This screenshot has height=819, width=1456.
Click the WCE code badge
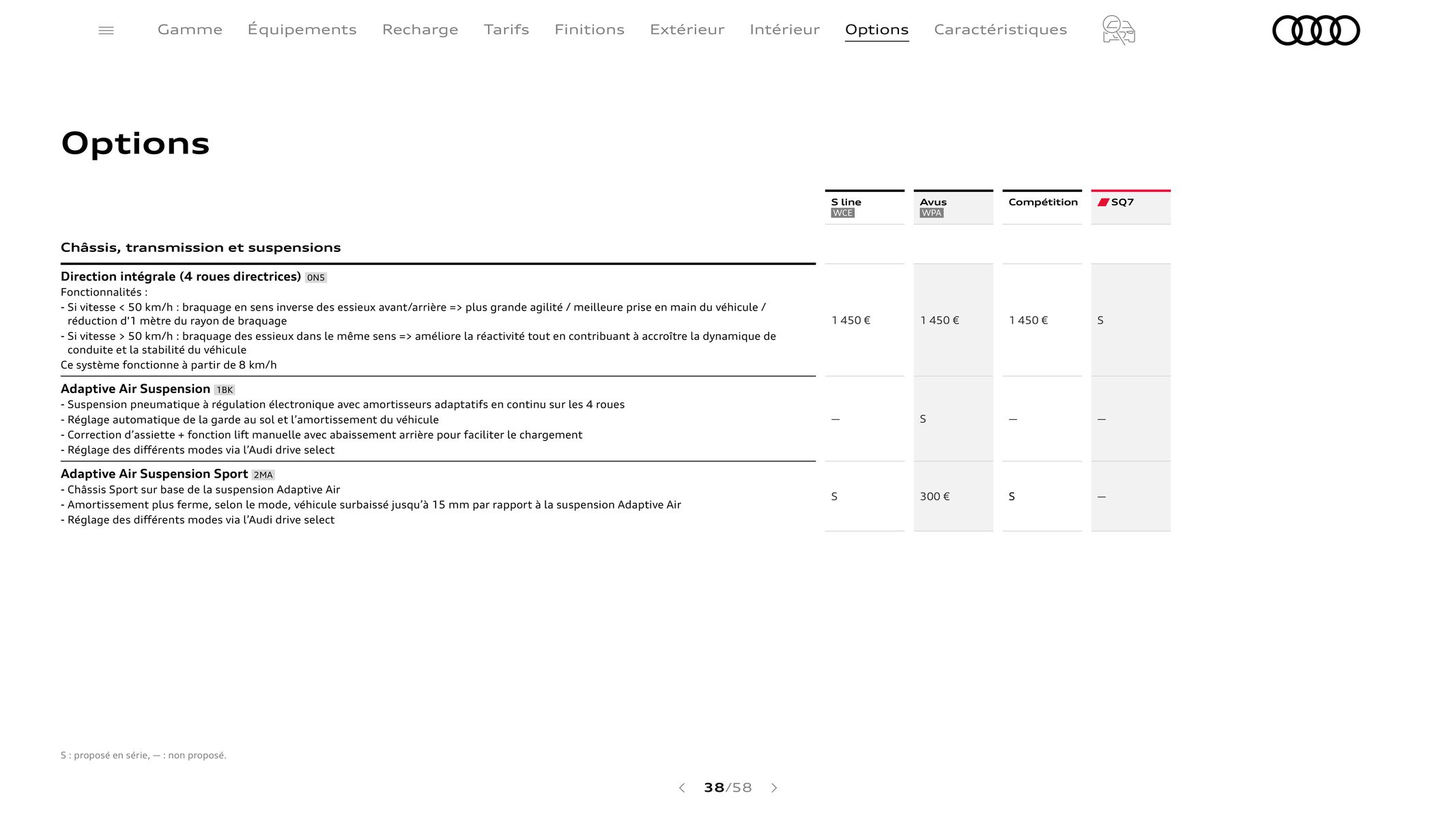pos(842,213)
